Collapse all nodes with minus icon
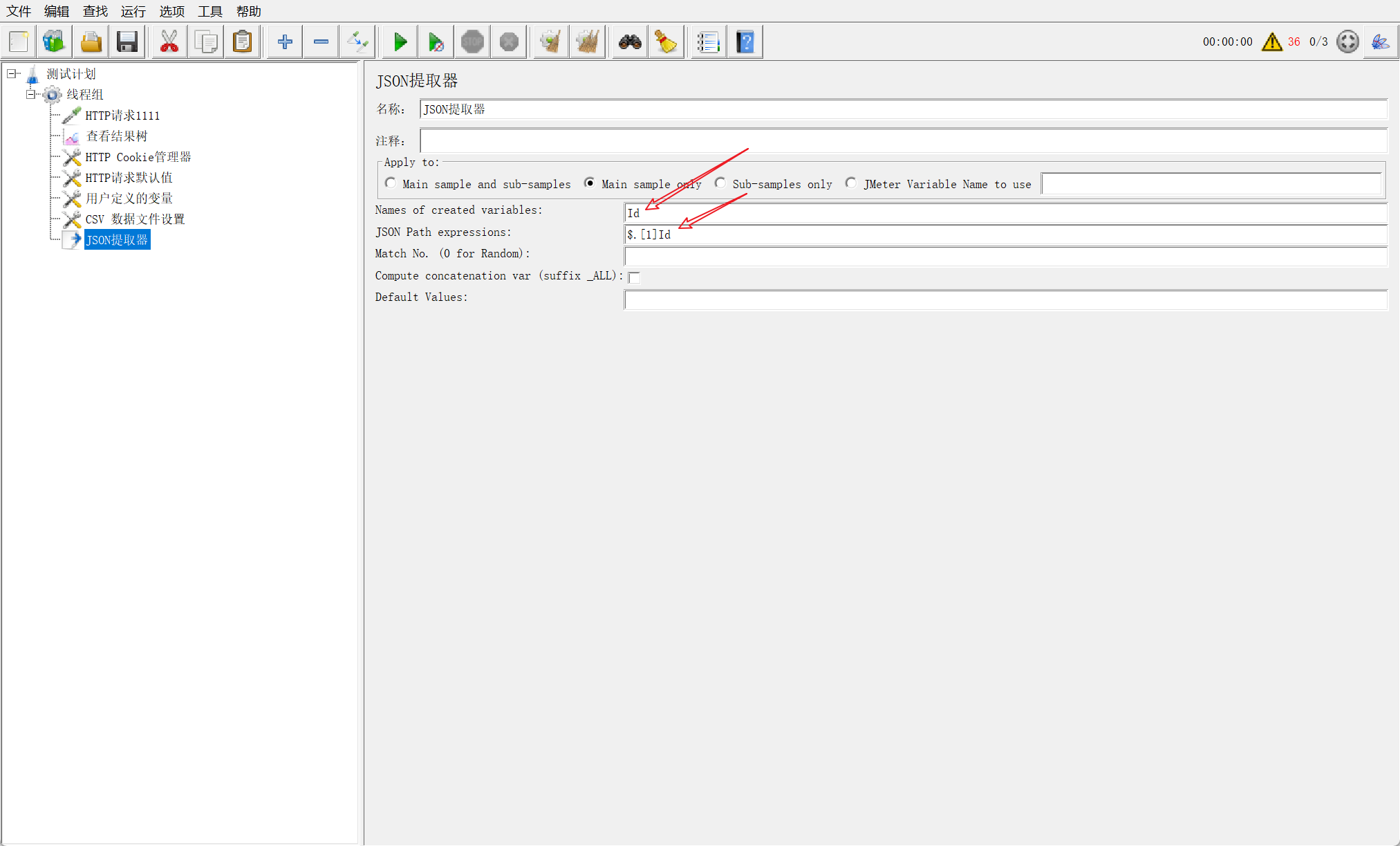1400x846 pixels. click(x=321, y=42)
